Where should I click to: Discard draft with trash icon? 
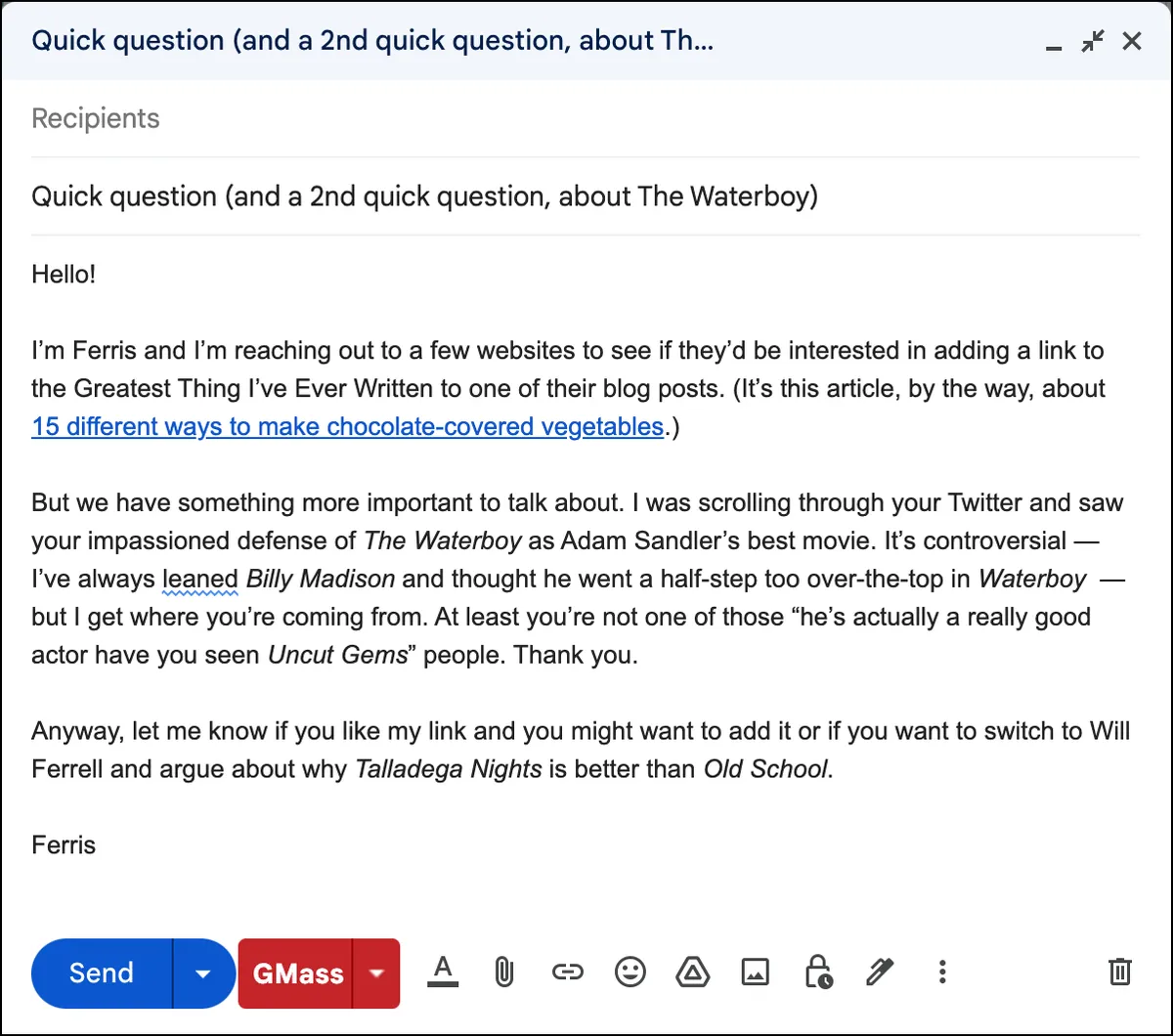[1120, 971]
